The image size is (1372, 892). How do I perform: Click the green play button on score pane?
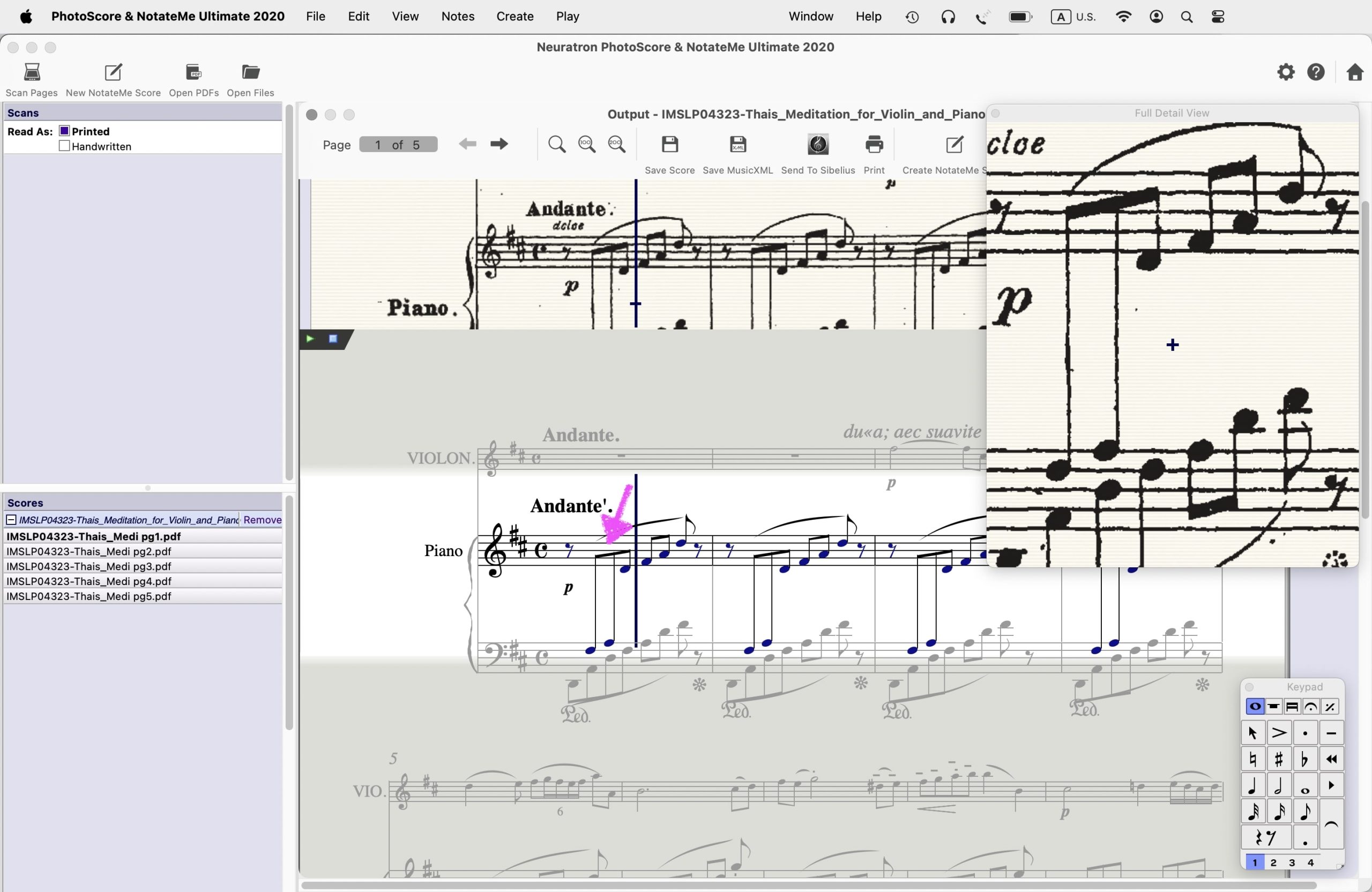pyautogui.click(x=310, y=339)
